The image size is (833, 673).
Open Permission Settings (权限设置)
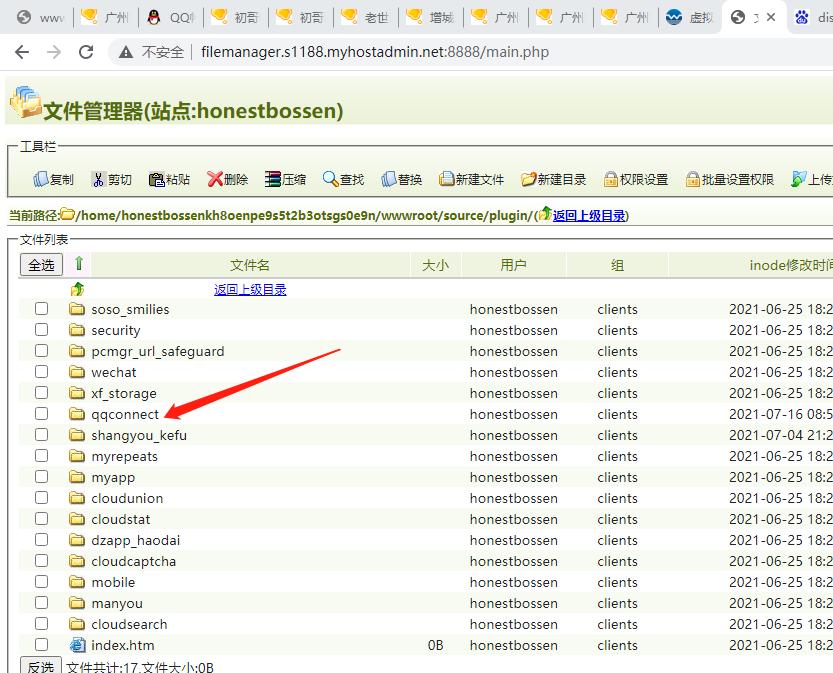[x=636, y=180]
